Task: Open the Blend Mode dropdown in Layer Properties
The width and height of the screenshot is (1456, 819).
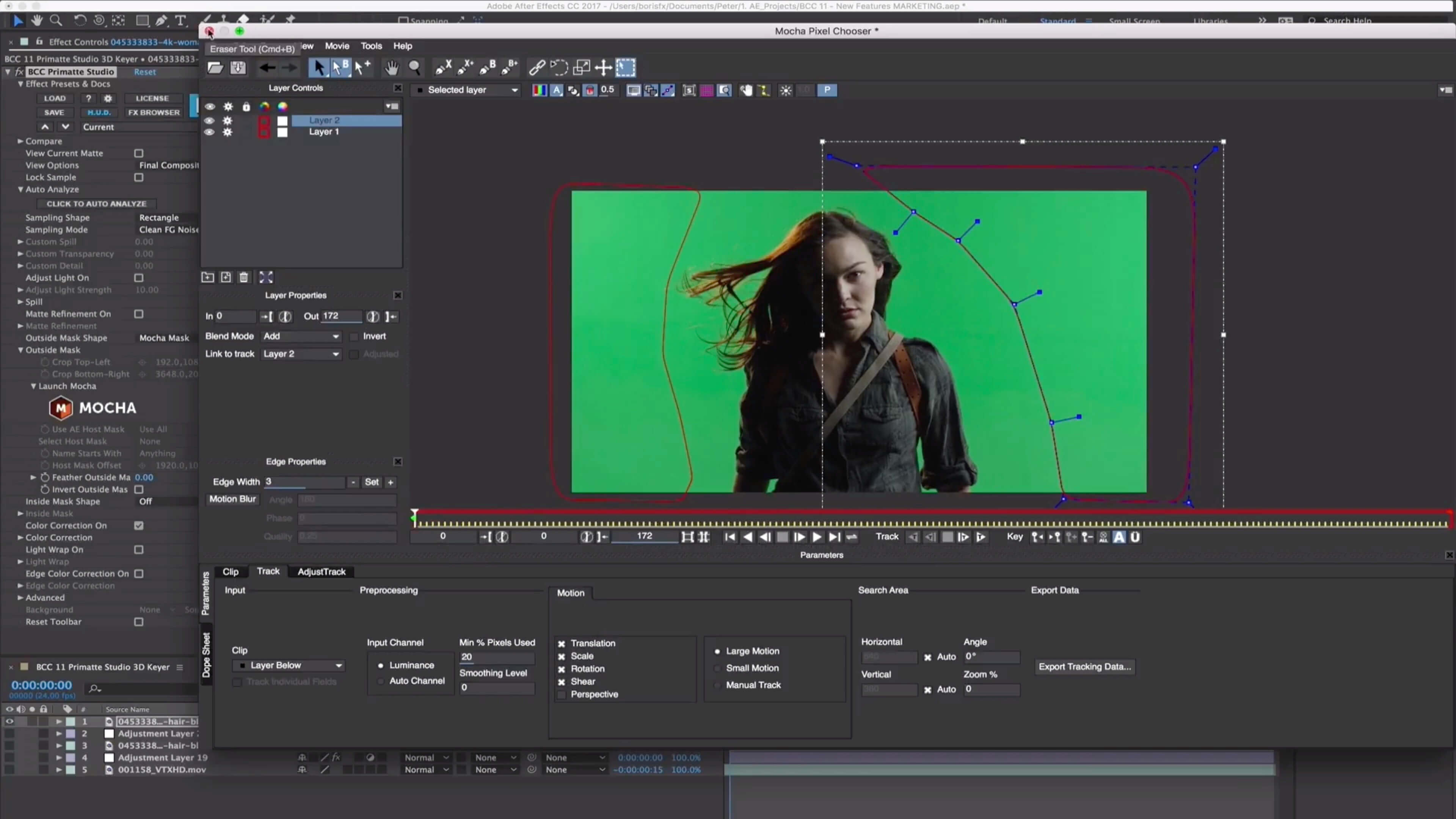Action: pos(299,335)
